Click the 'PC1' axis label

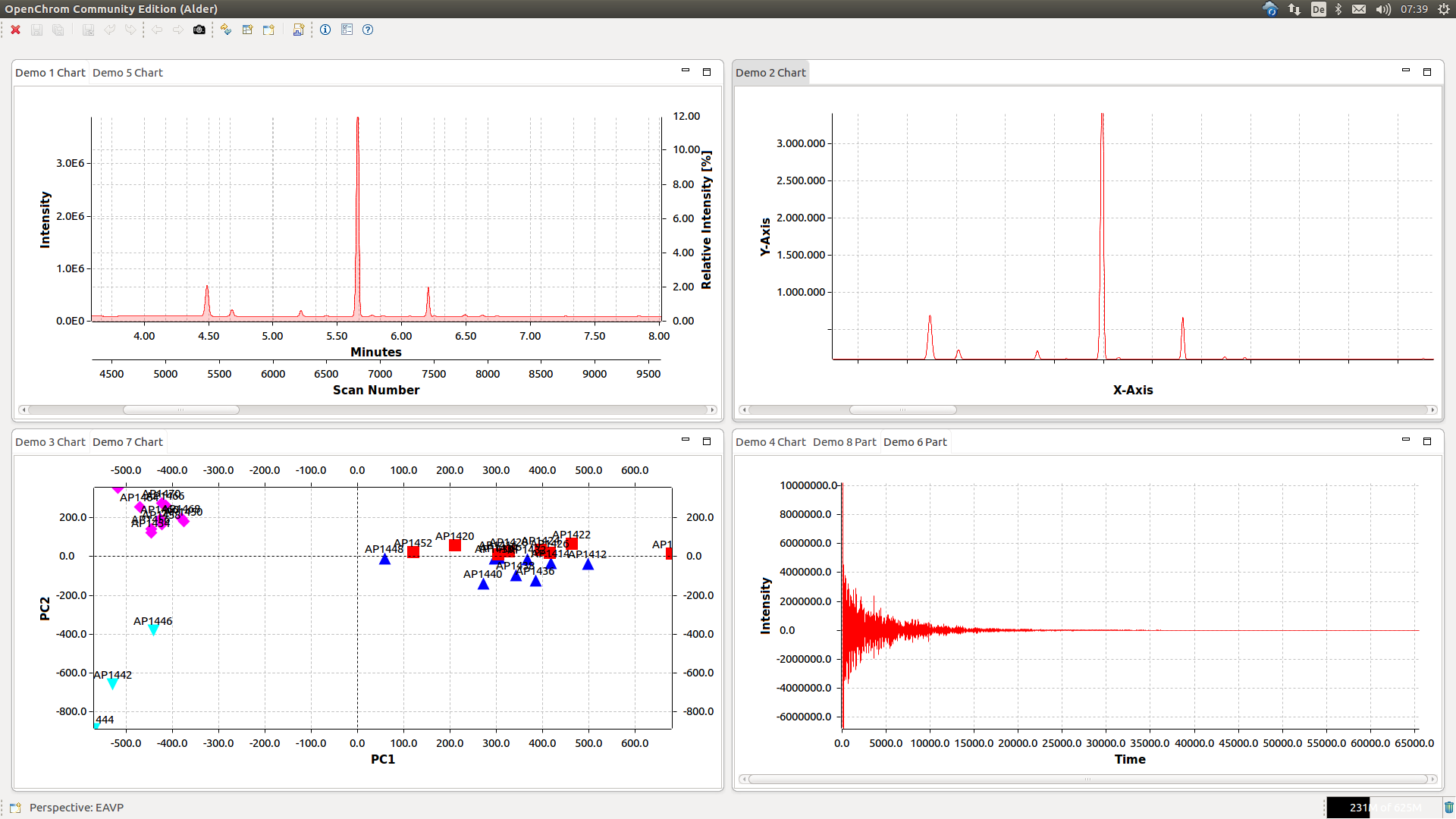click(x=383, y=759)
